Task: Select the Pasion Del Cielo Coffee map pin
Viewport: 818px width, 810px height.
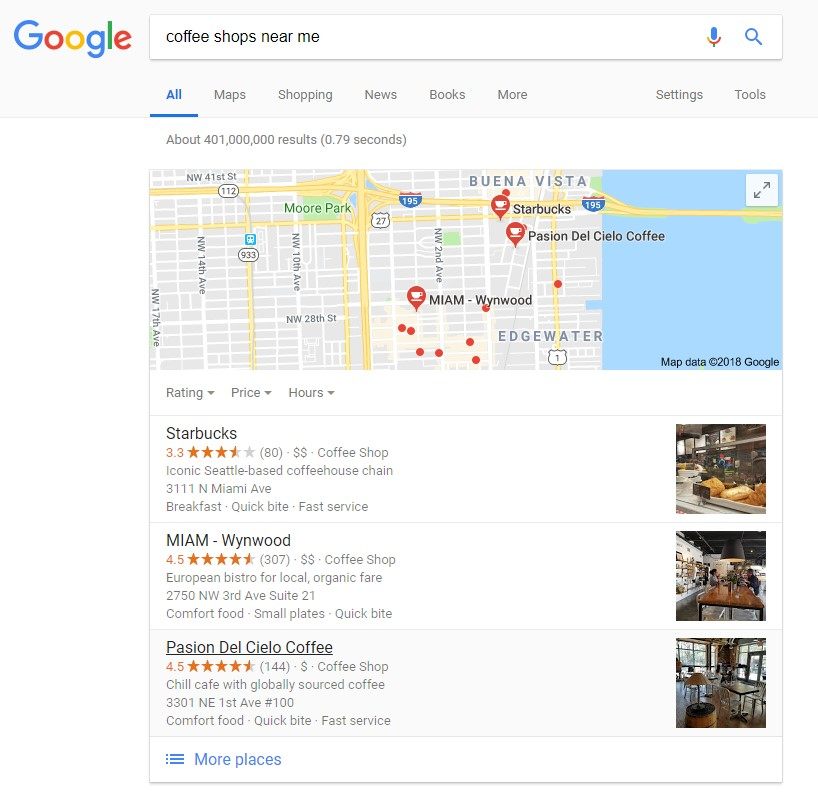Action: (515, 234)
